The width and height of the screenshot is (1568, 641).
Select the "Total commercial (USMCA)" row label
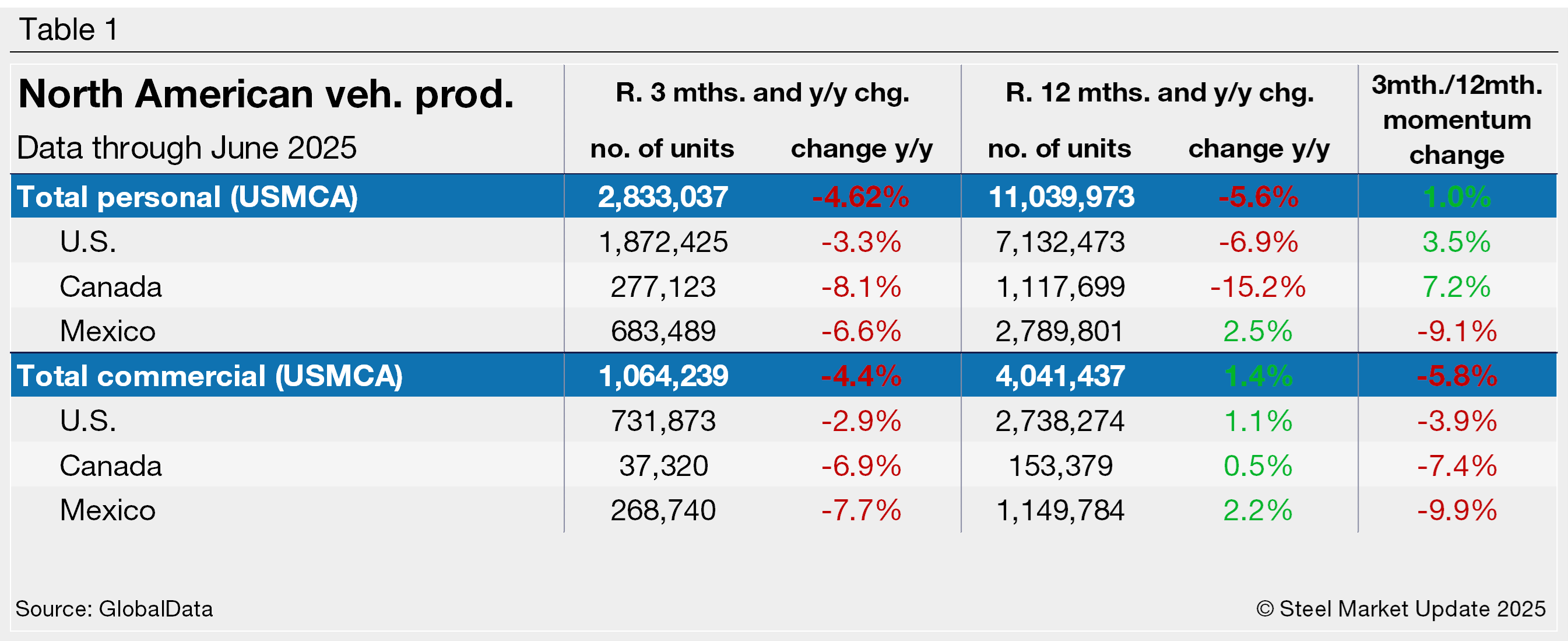209,376
